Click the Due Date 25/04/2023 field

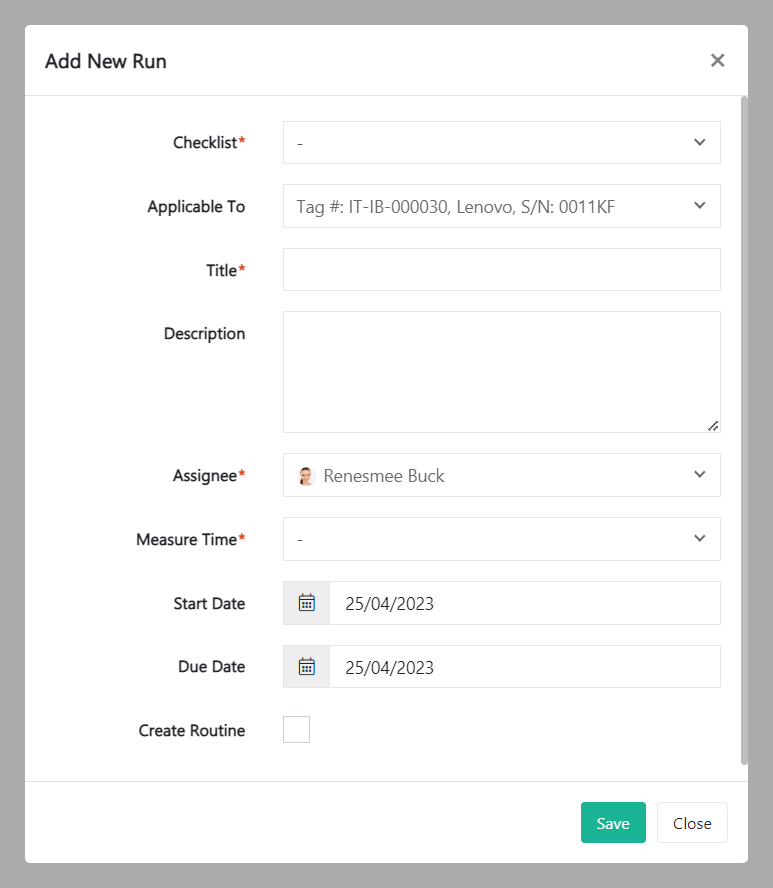pyautogui.click(x=524, y=667)
